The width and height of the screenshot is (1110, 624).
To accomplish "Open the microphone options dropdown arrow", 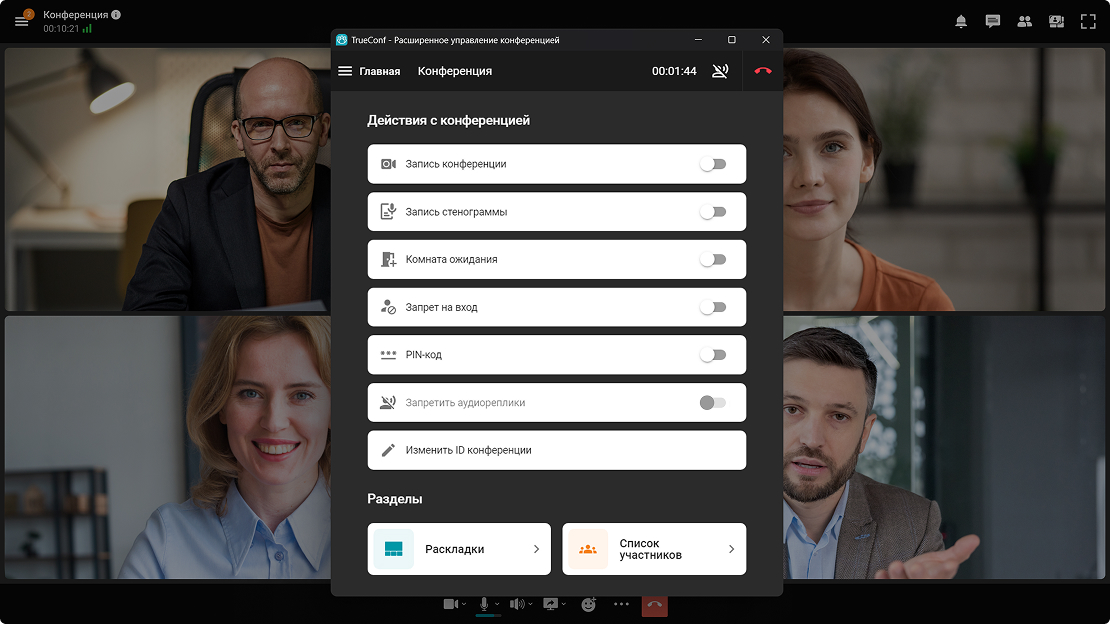I will 498,605.
